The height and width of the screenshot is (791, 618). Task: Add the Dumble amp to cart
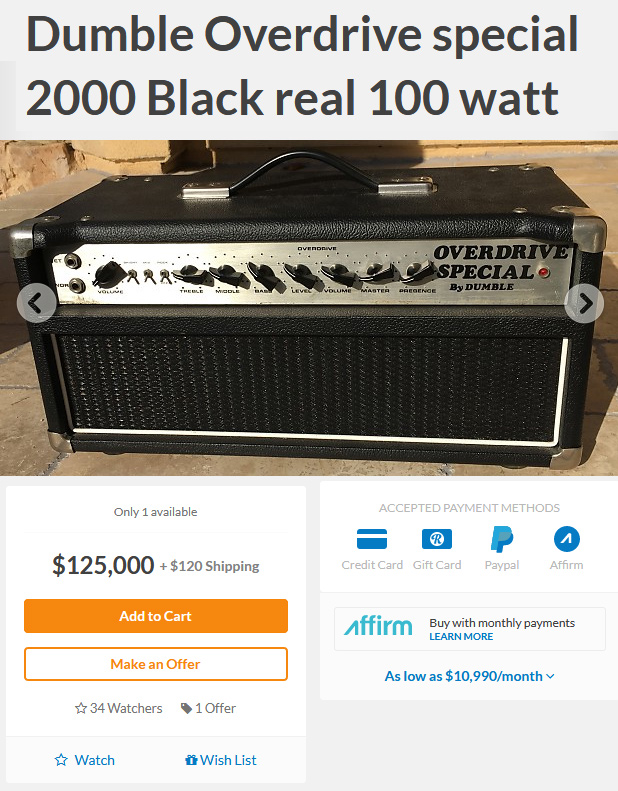(156, 616)
